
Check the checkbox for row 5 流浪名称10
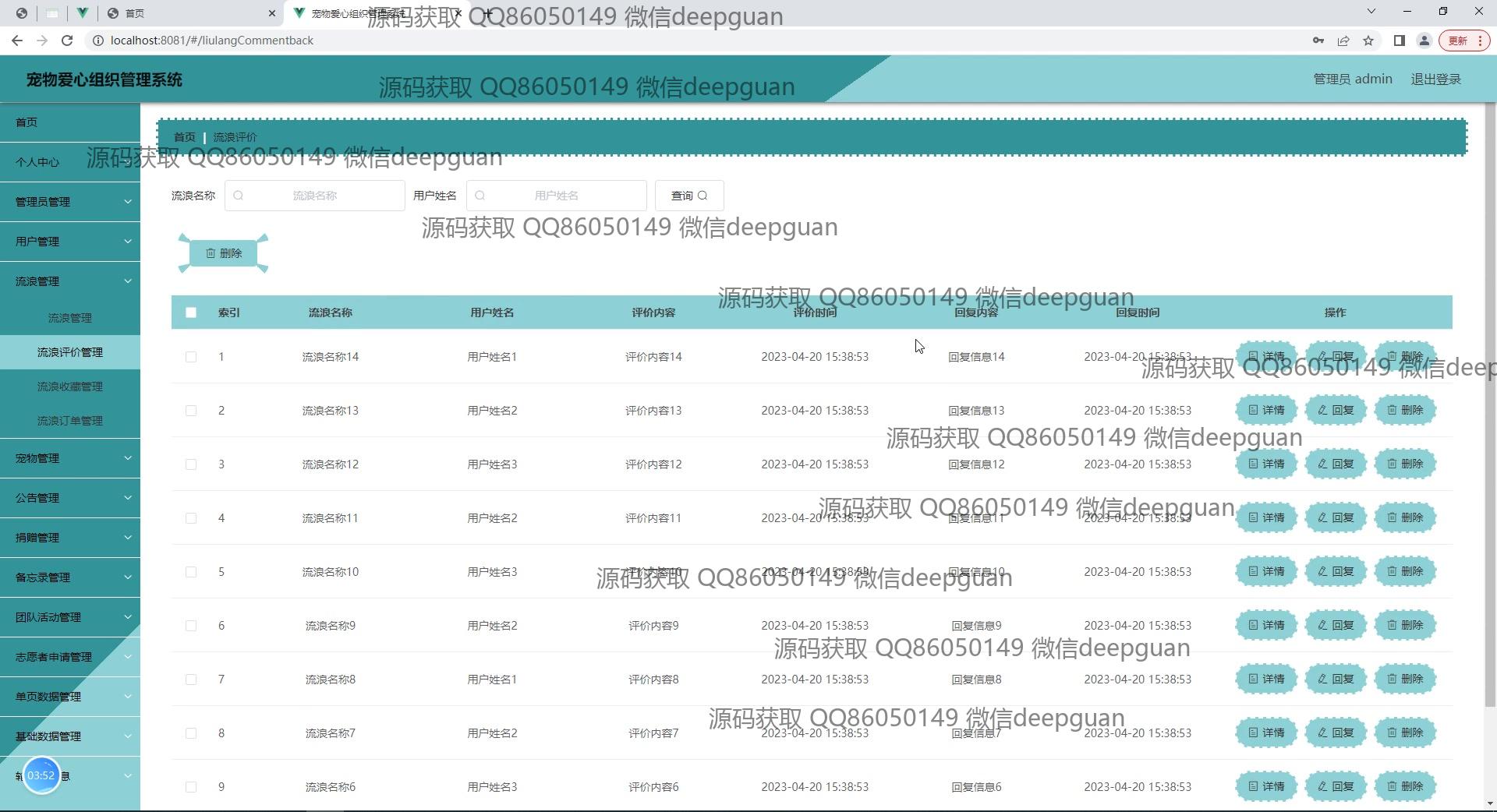[191, 572]
